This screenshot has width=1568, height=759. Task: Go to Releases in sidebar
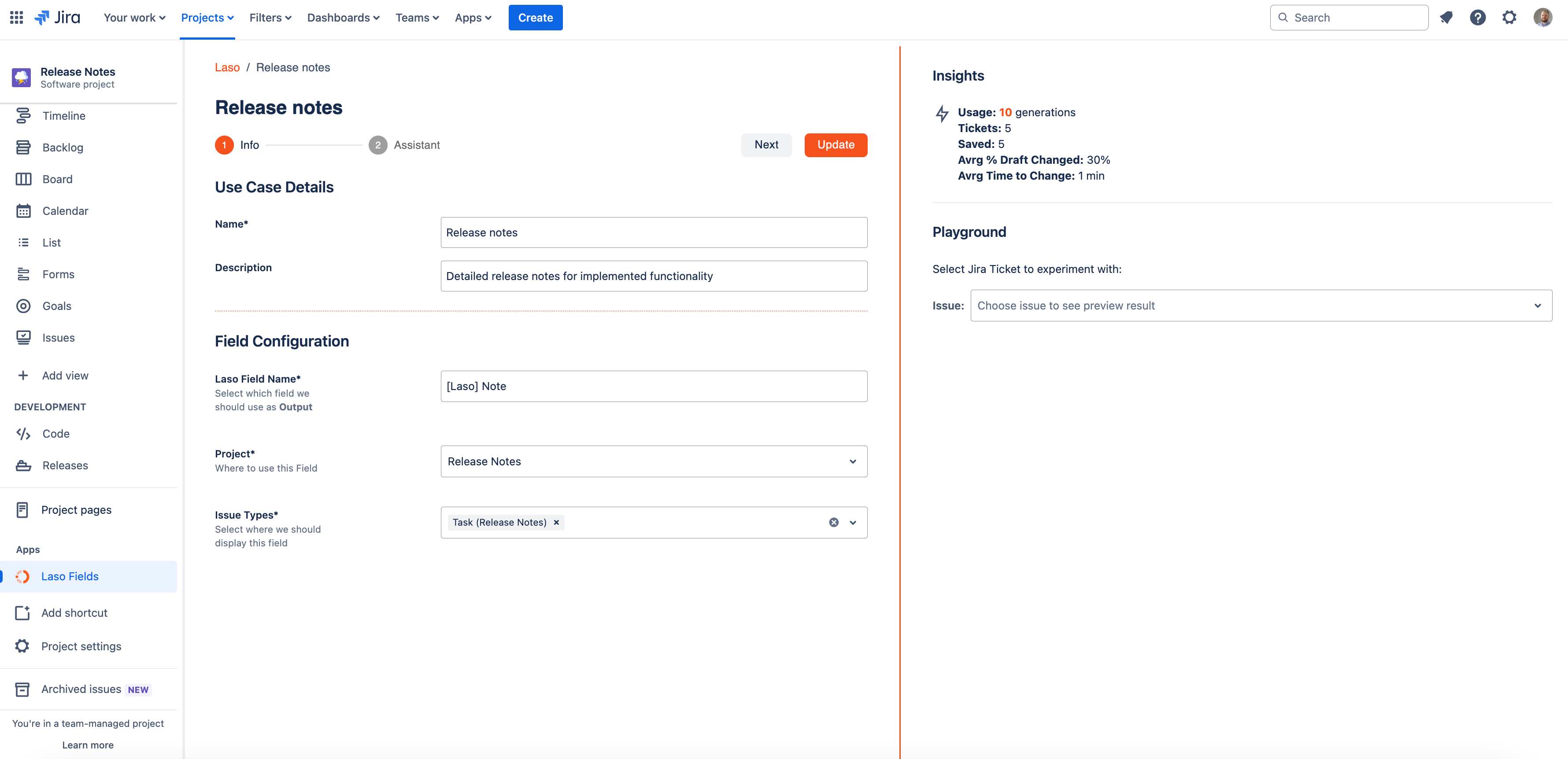tap(64, 466)
